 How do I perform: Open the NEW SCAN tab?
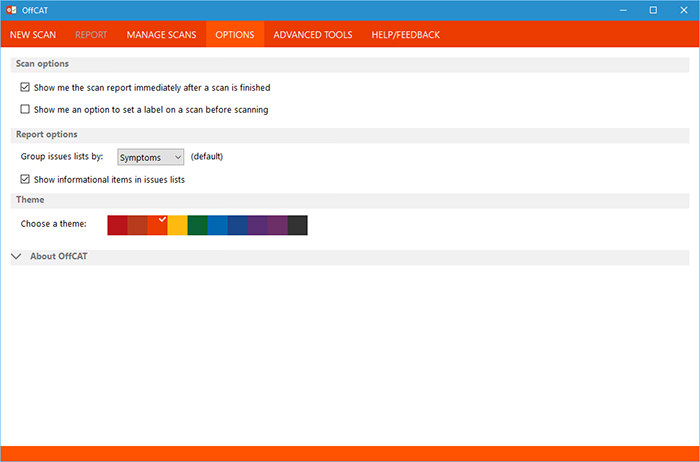(x=33, y=35)
